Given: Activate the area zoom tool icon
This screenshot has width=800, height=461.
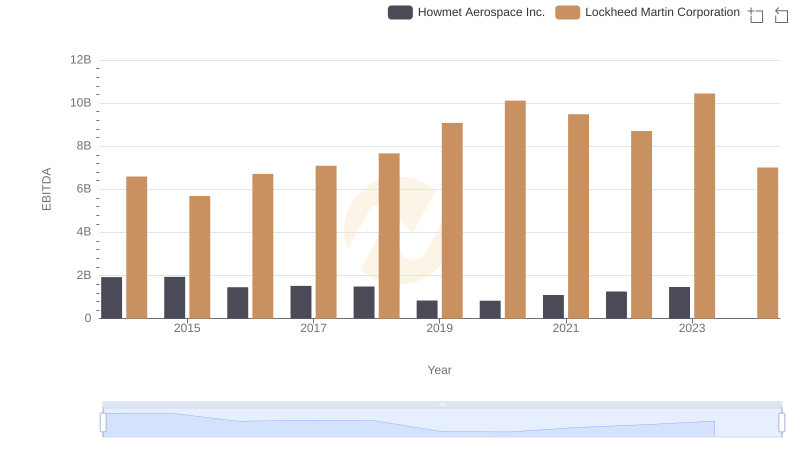Looking at the screenshot, I should click(756, 15).
